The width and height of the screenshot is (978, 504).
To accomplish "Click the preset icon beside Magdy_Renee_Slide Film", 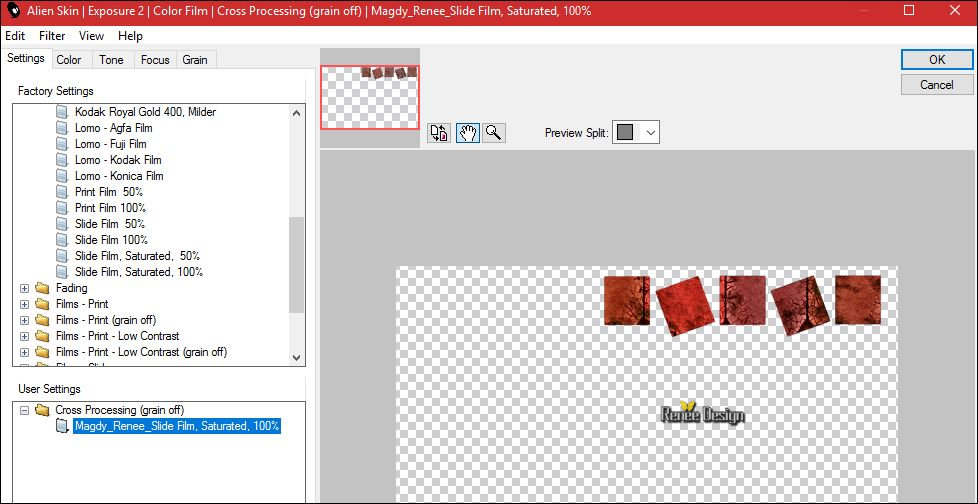I will coord(62,426).
